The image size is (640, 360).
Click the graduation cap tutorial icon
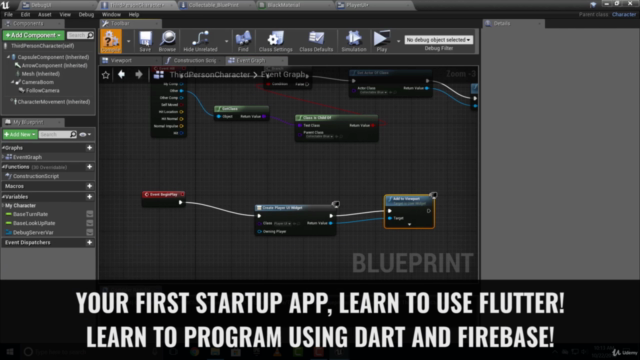pos(593,4)
